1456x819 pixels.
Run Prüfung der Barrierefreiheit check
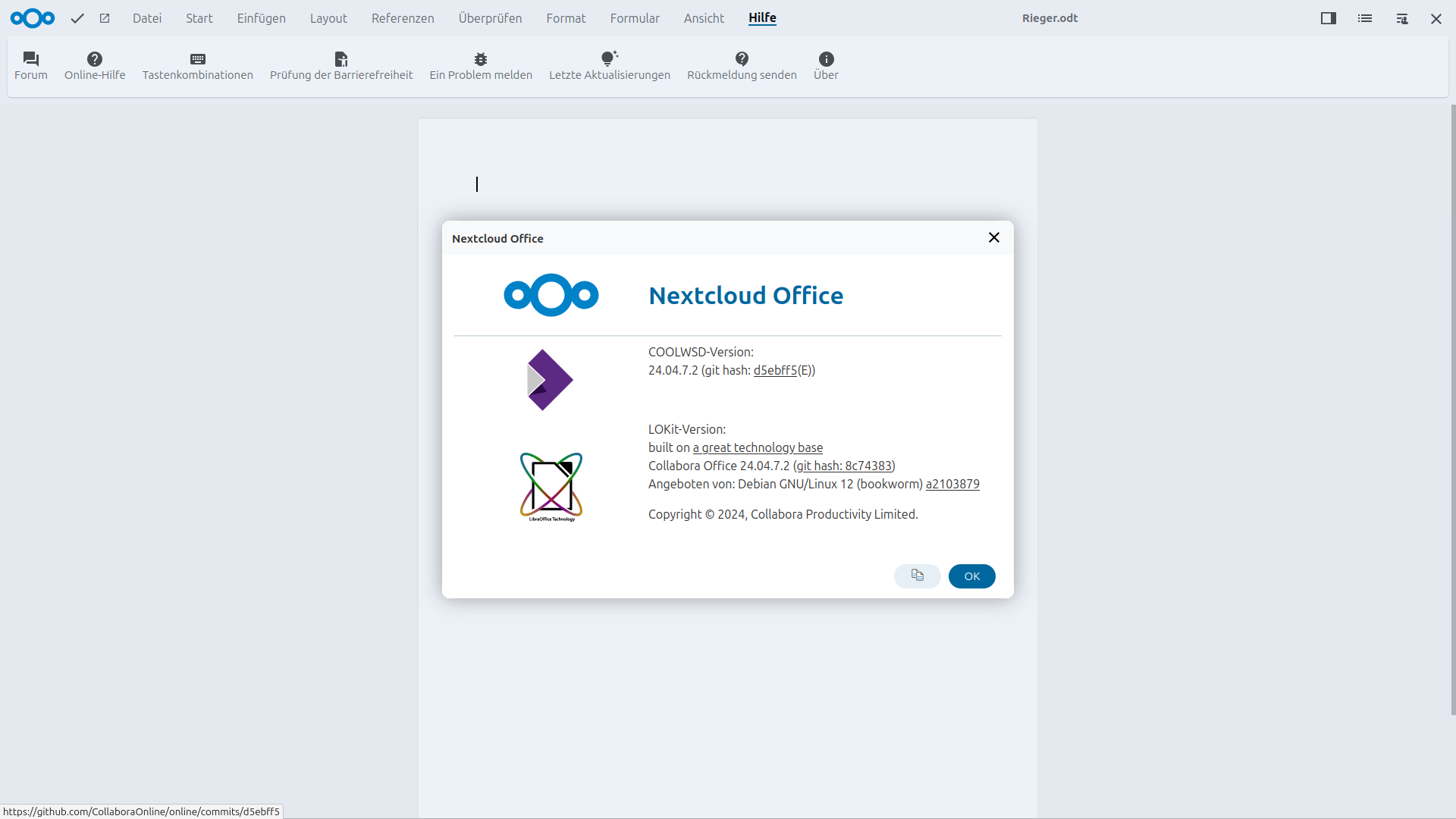point(341,66)
